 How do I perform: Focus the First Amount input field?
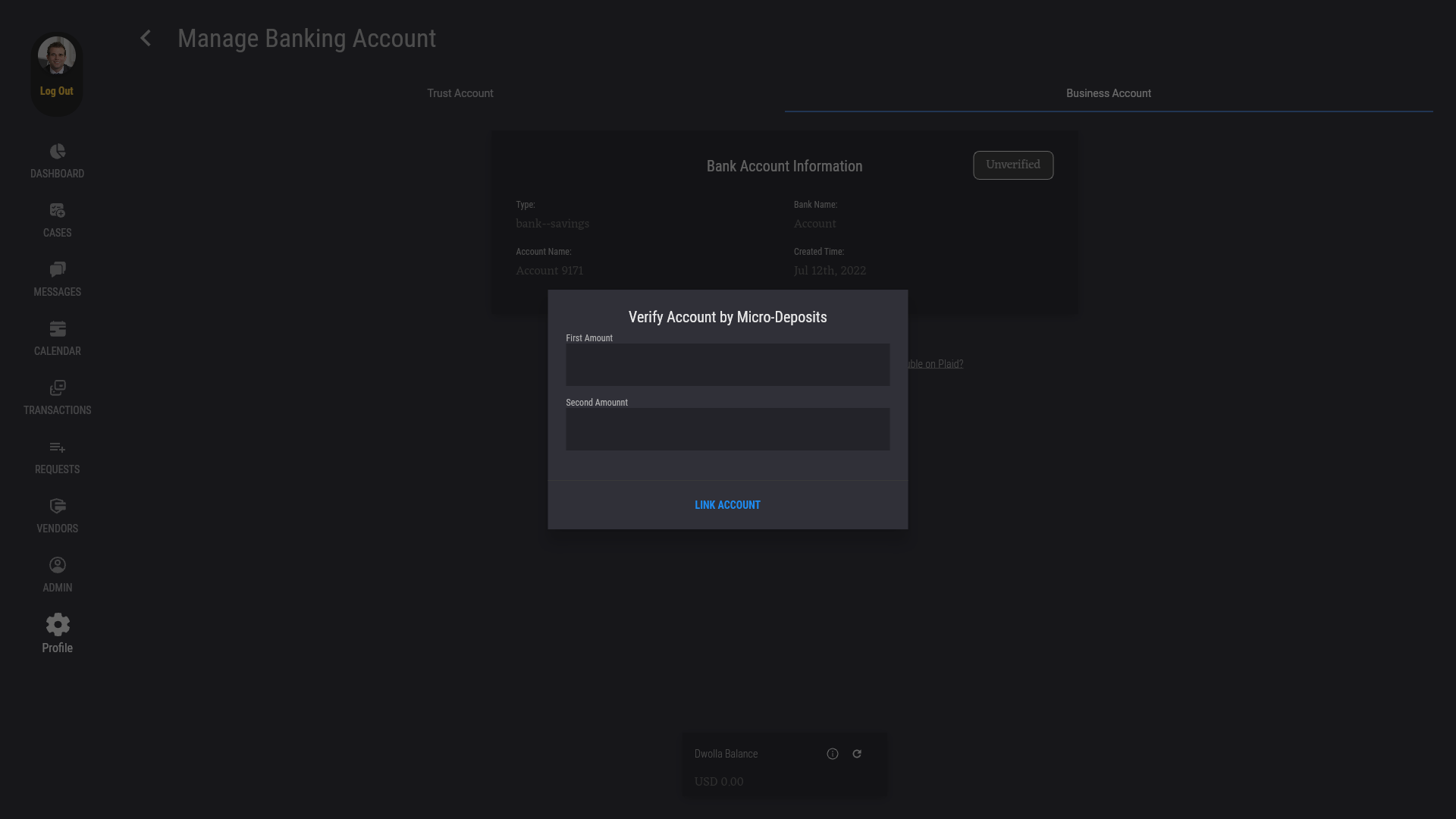[x=727, y=366]
